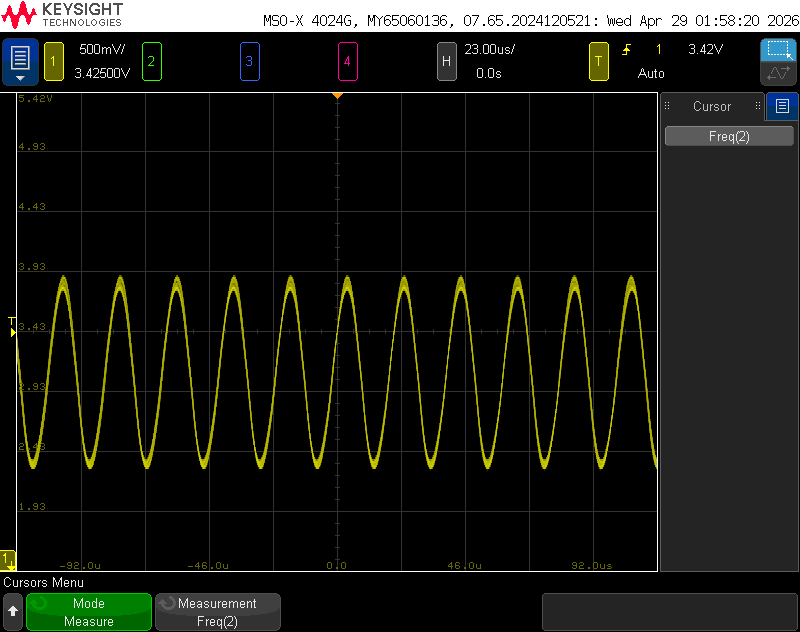The height and width of the screenshot is (632, 800).
Task: Enable channel 2 green button
Action: pos(152,62)
